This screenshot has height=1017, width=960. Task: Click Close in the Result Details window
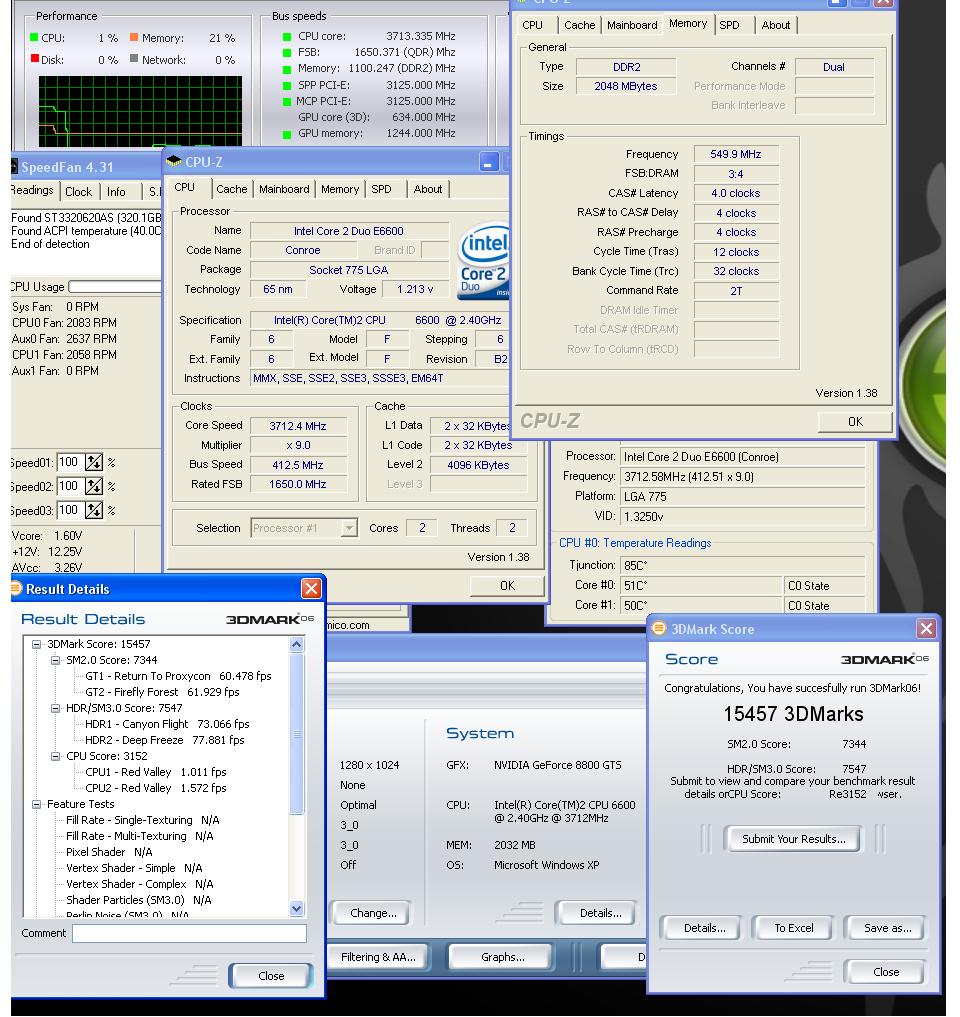pyautogui.click(x=270, y=975)
